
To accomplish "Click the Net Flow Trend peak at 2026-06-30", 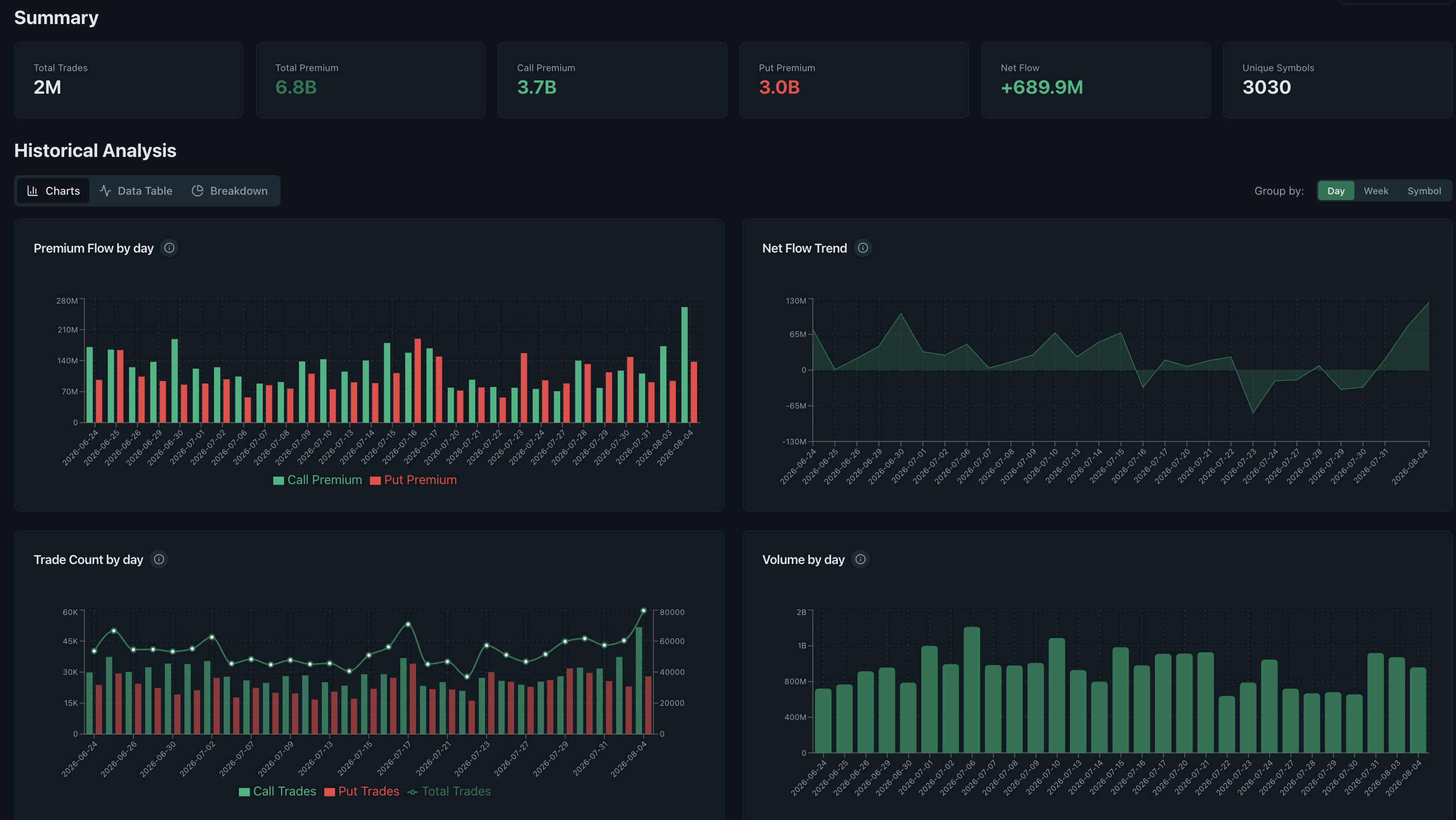I will point(900,314).
